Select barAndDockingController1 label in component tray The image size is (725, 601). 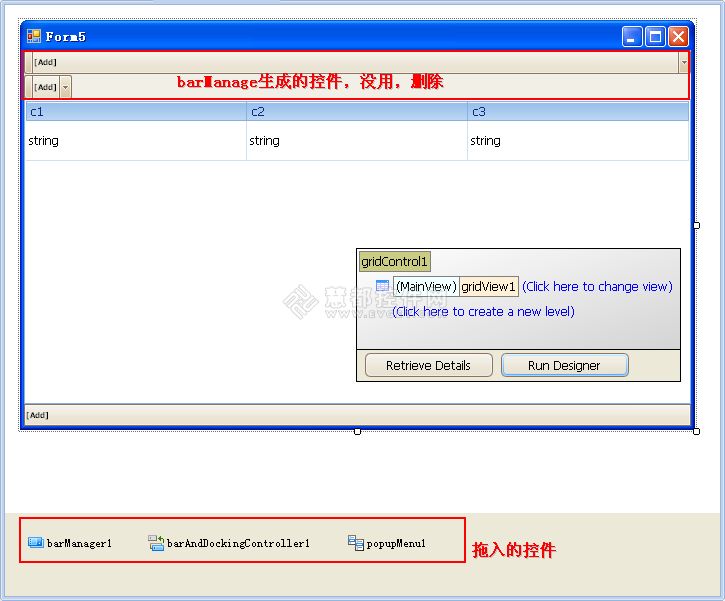tap(238, 543)
